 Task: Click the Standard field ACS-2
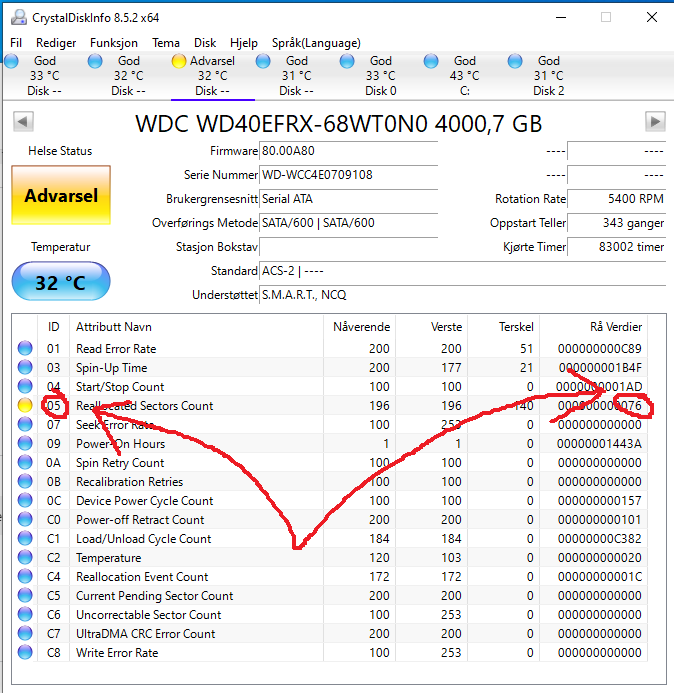point(462,270)
